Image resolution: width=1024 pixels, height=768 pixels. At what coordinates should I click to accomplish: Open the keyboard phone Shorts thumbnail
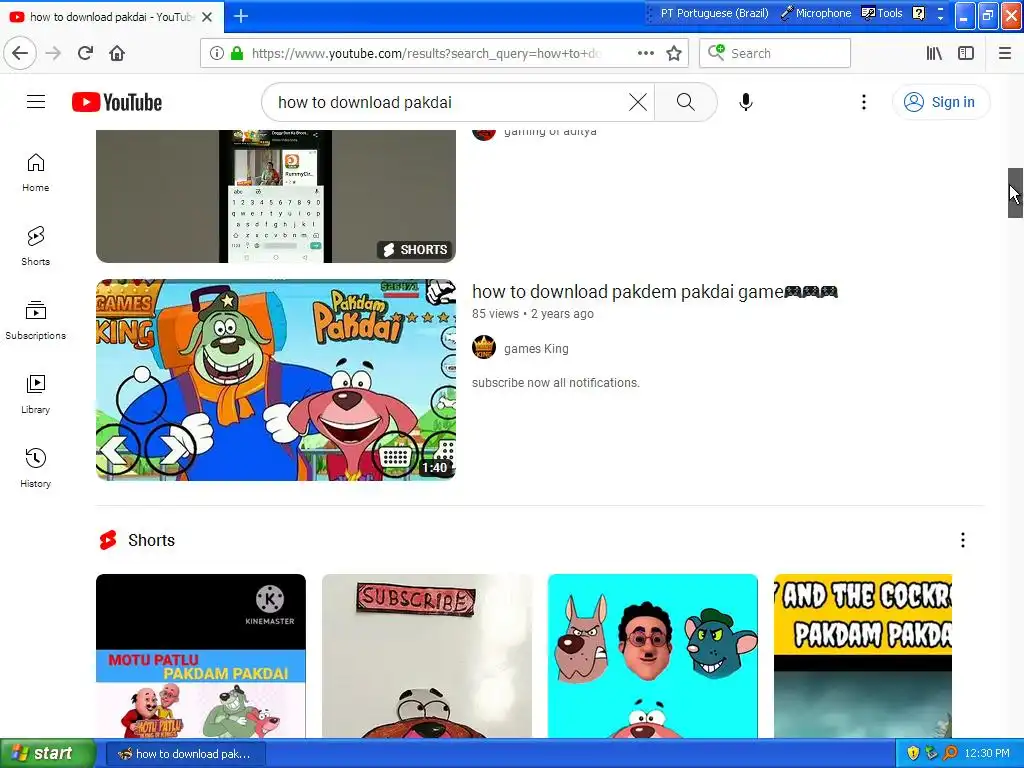pyautogui.click(x=276, y=196)
